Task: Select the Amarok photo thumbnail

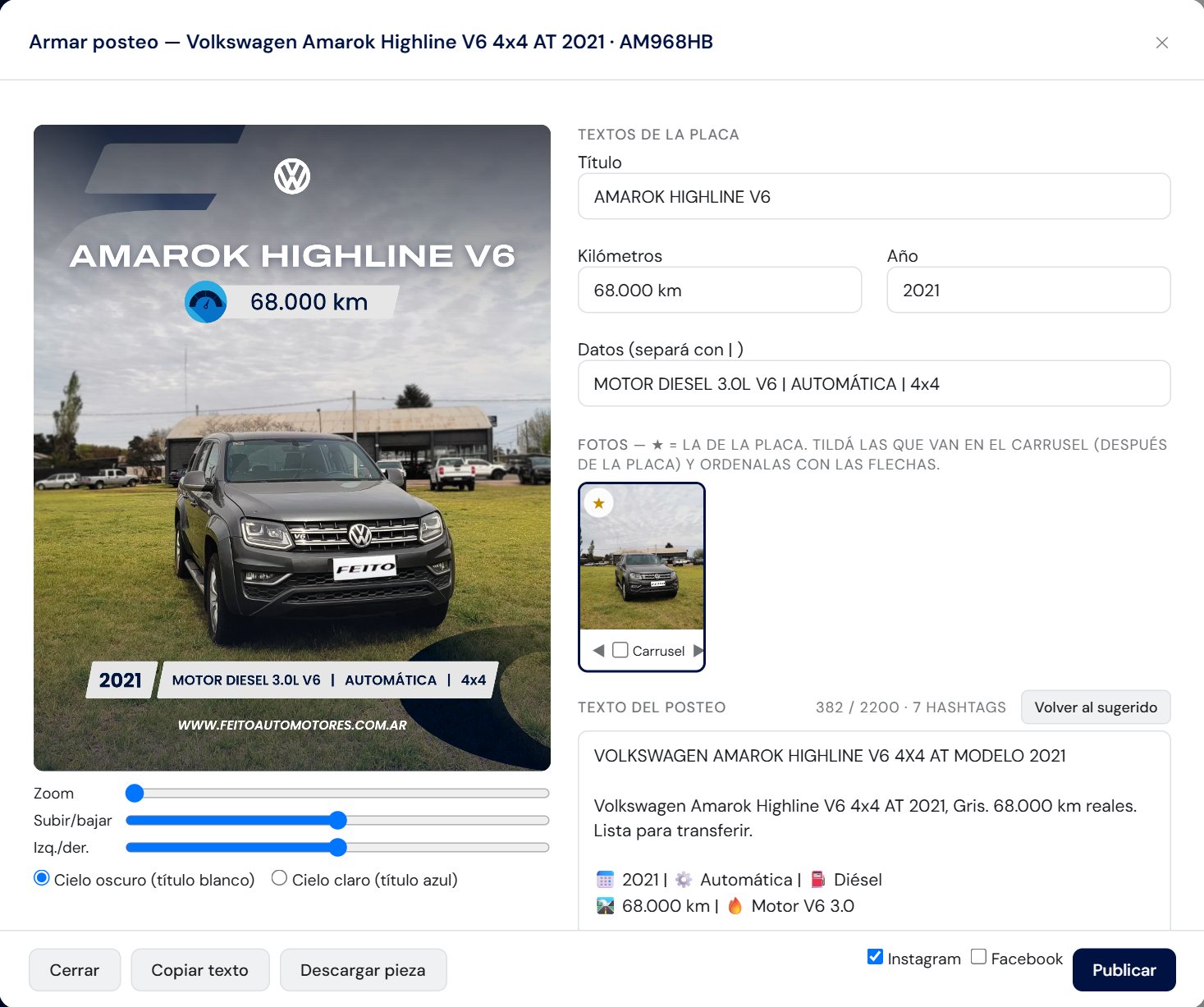Action: click(642, 557)
